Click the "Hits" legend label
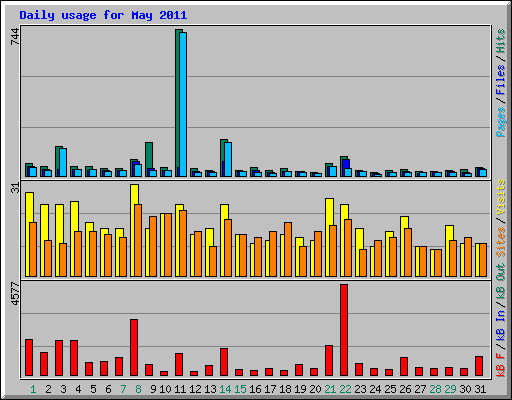Screen dimensions: 512x400 point(501,41)
